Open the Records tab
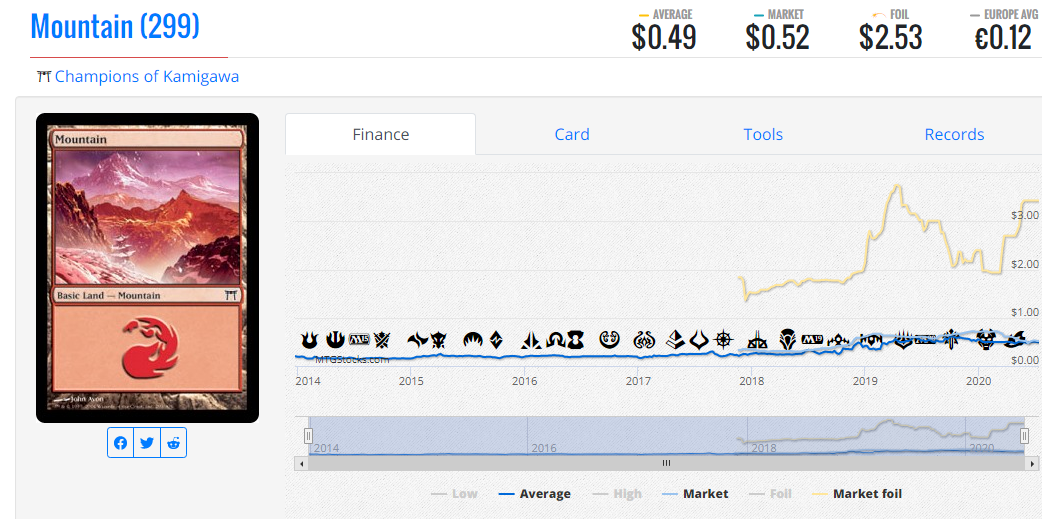Screen dimensions: 1042x519 pyautogui.click(x=954, y=135)
